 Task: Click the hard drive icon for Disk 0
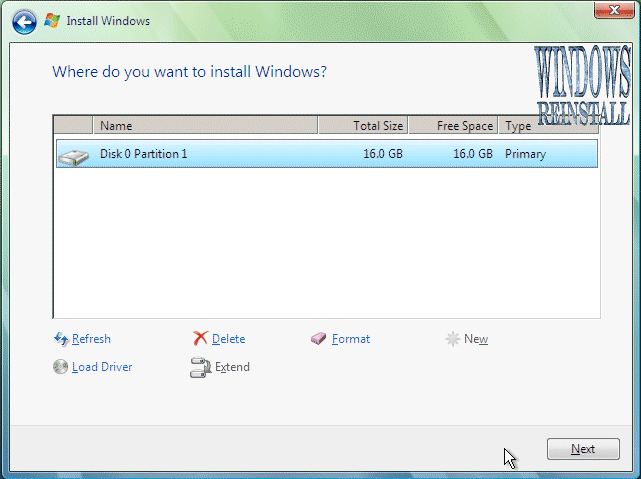tap(72, 155)
